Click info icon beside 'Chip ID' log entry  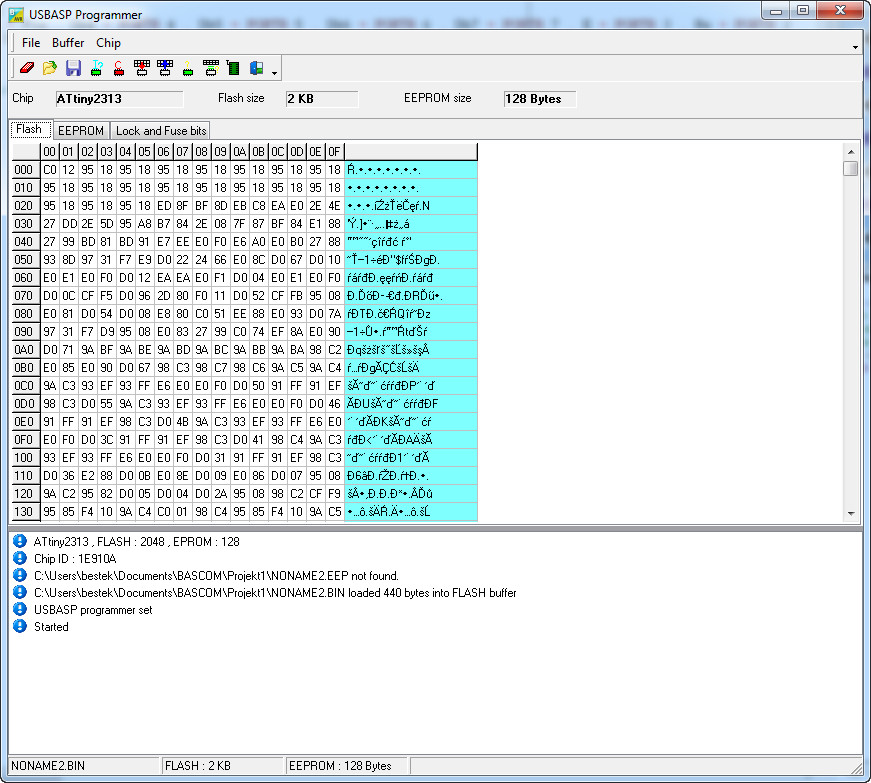click(x=20, y=558)
